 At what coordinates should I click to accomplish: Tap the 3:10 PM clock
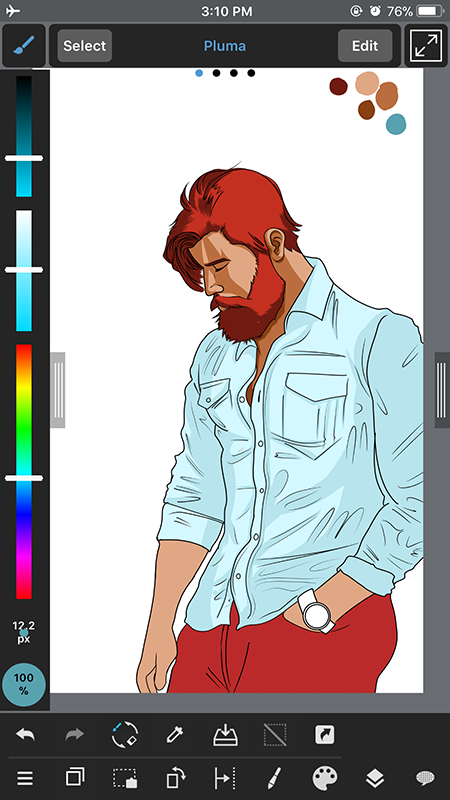pyautogui.click(x=227, y=11)
